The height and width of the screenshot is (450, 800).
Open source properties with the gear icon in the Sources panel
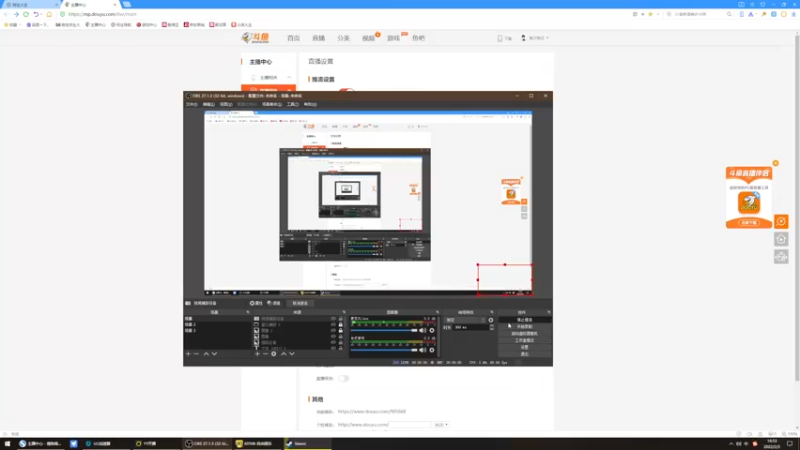click(274, 354)
